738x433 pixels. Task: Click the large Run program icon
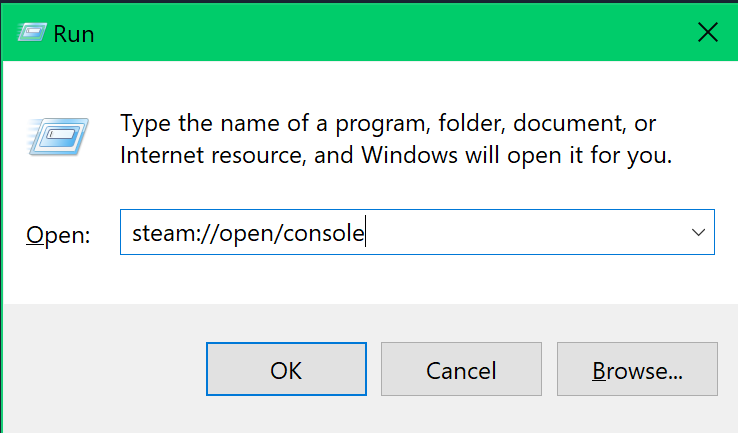tap(58, 136)
